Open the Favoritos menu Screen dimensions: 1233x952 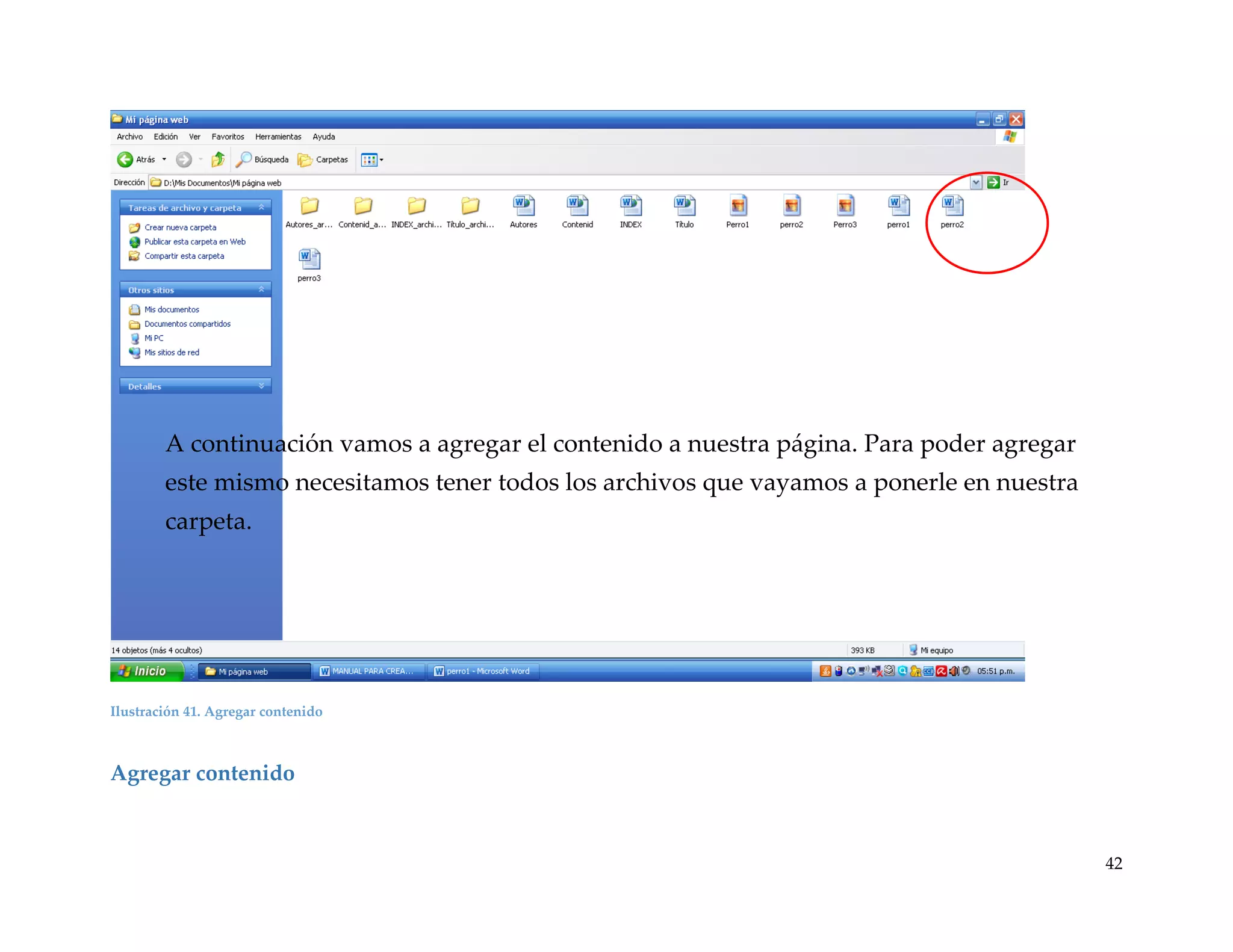click(228, 137)
